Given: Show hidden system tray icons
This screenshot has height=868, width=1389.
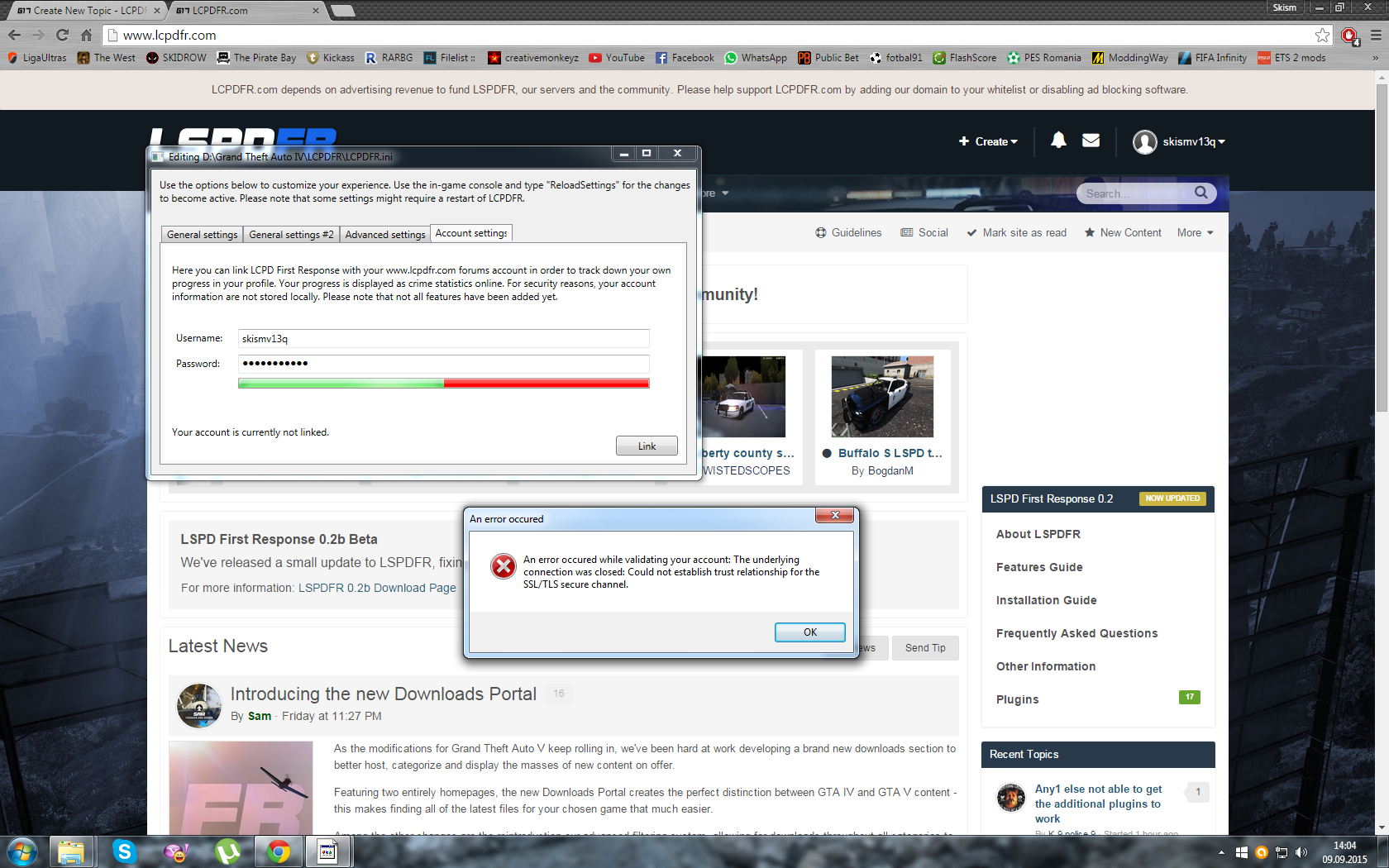Looking at the screenshot, I should click(1221, 852).
